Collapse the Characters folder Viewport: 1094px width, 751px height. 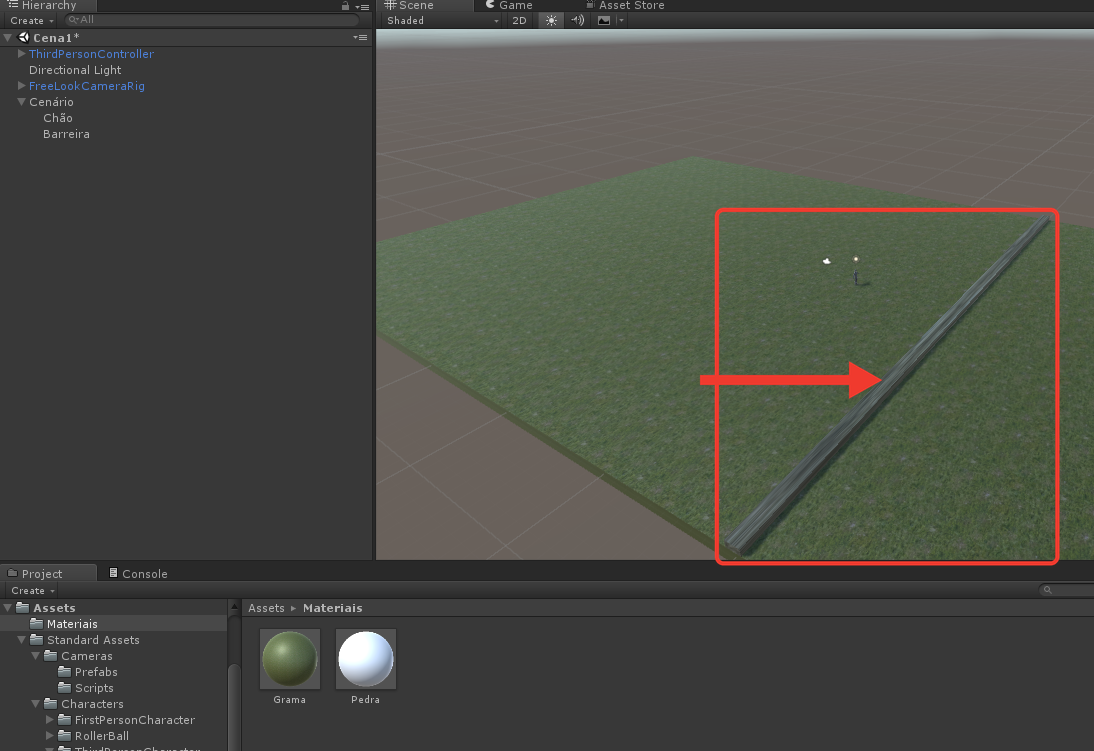(x=36, y=704)
